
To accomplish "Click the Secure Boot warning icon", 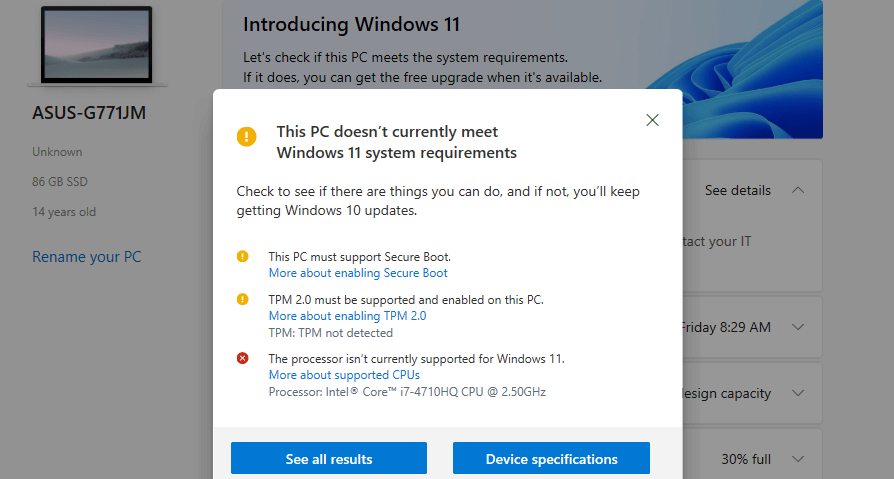I will 242,256.
